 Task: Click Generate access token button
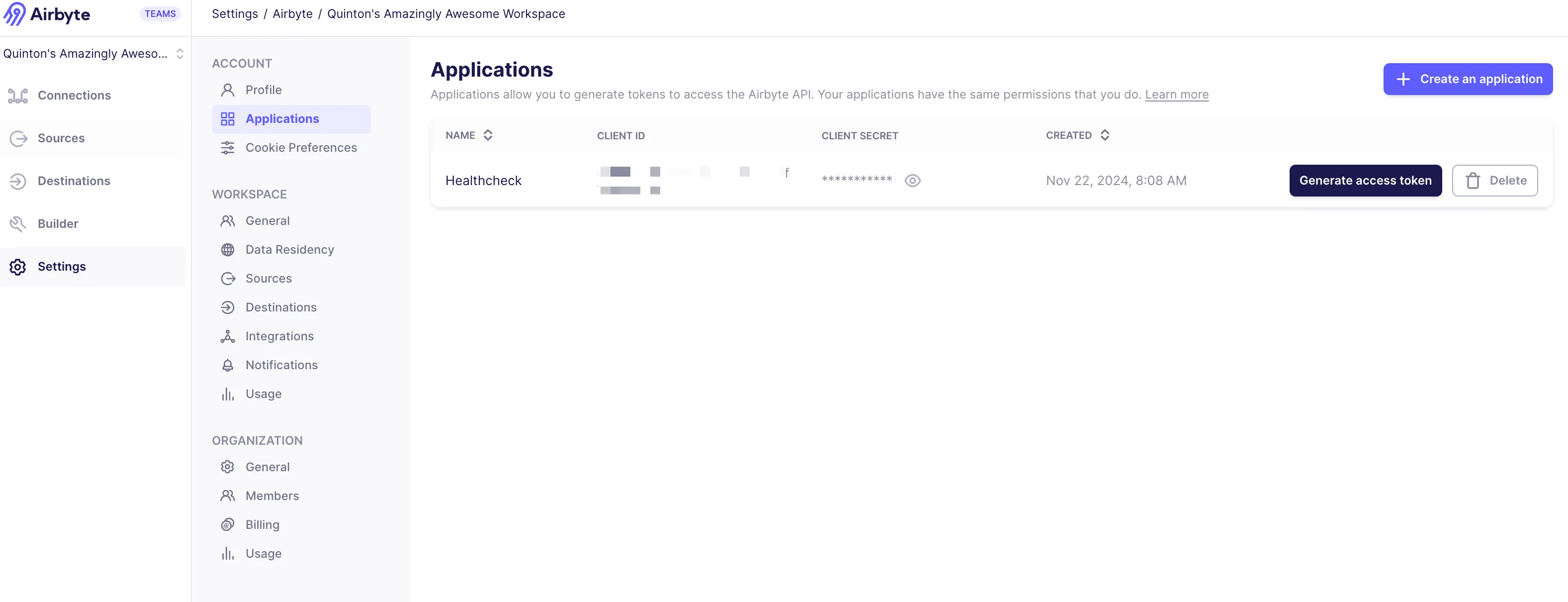pyautogui.click(x=1365, y=181)
